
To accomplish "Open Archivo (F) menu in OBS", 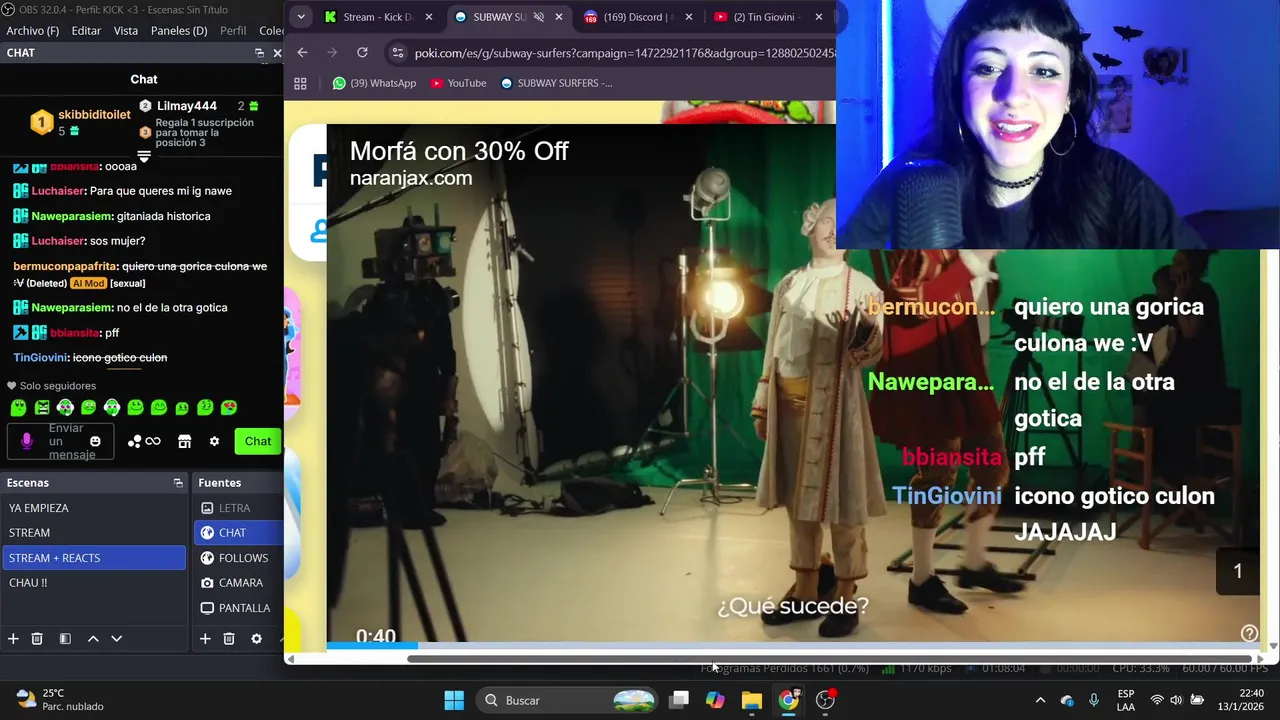I will pos(32,31).
